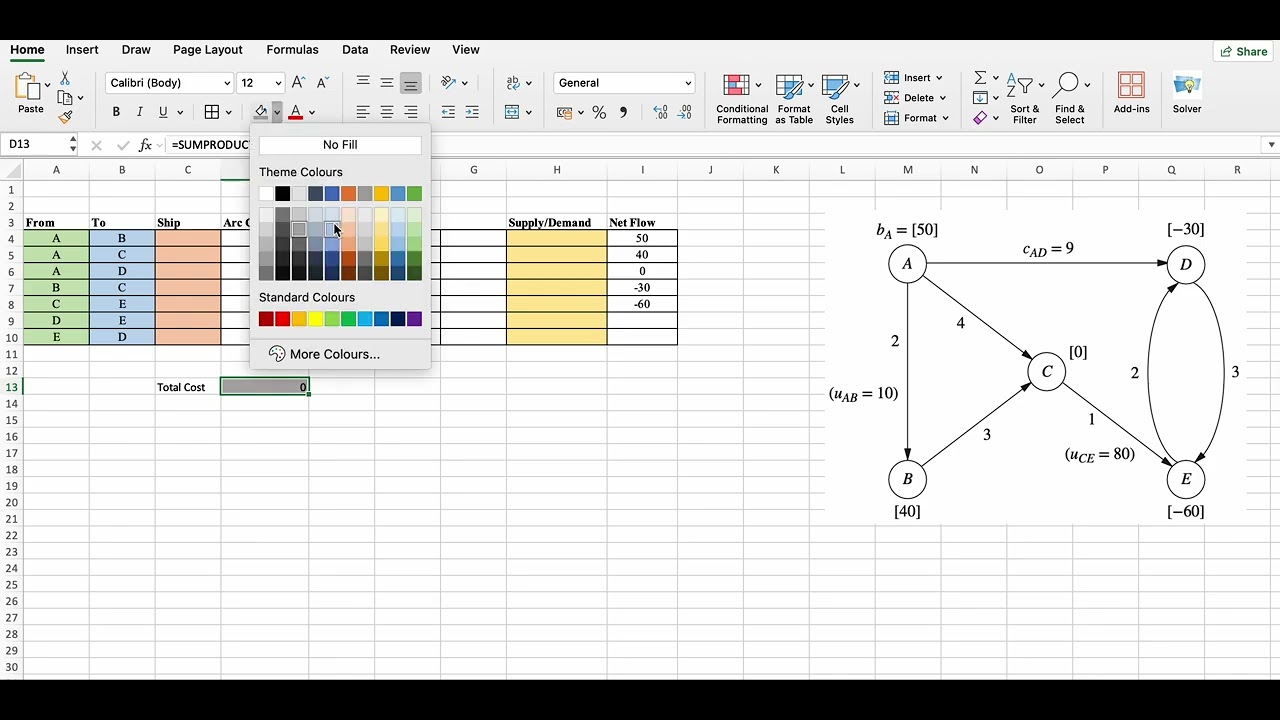Open the Calibri (Body) font dropdown

pyautogui.click(x=170, y=83)
